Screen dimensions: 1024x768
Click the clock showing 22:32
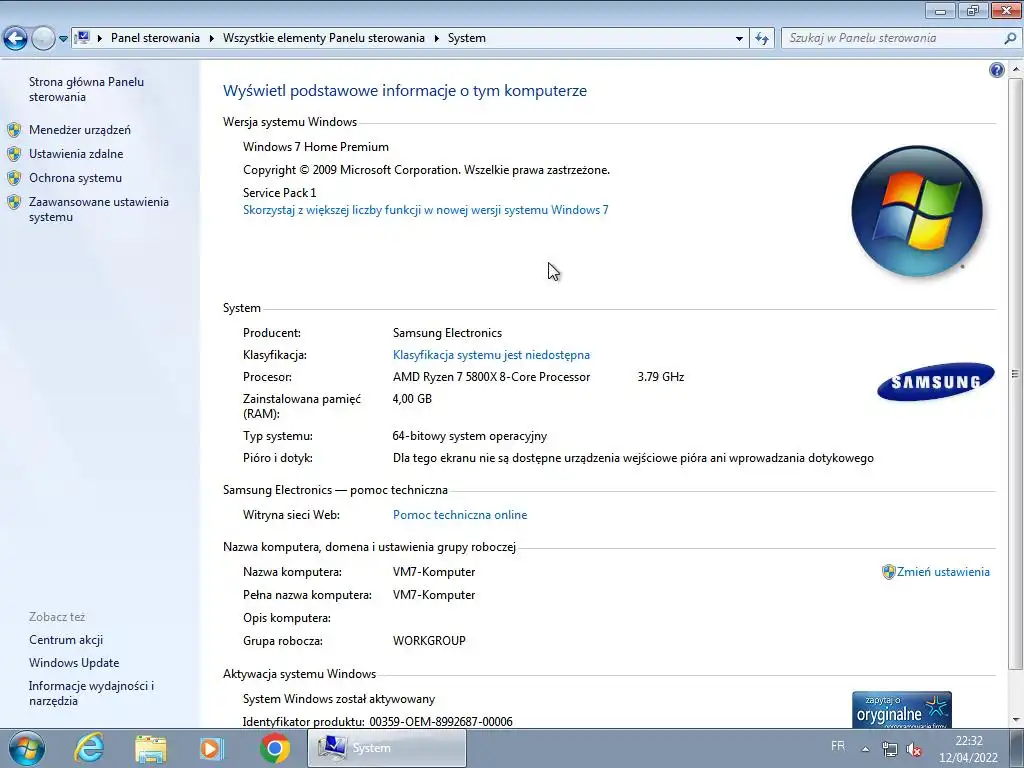(x=968, y=749)
